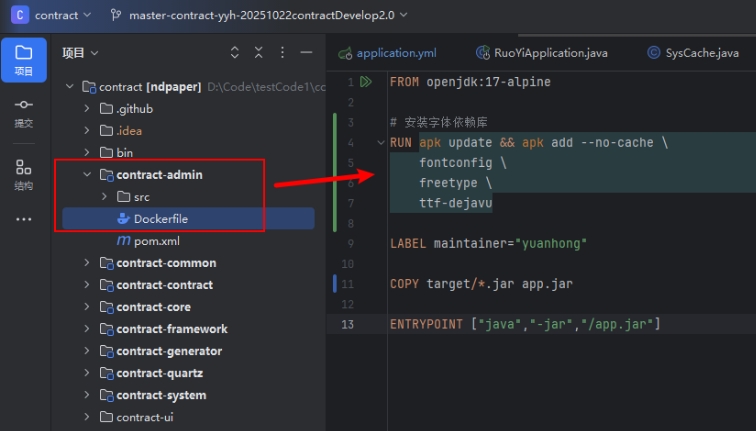Click the Maven icon of pom.xml
Screen dimensions: 756x431
point(123,240)
